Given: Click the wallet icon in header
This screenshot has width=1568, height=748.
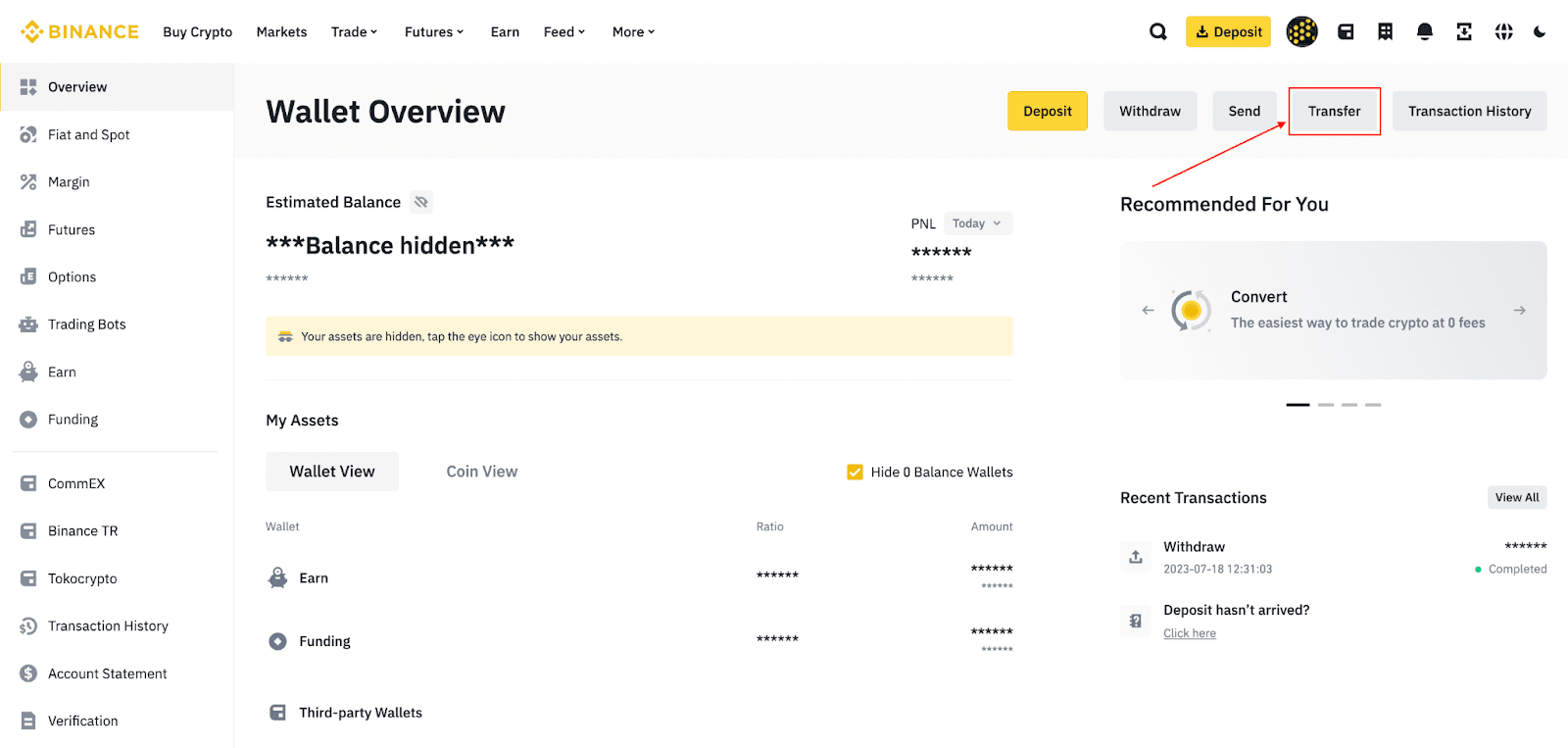Looking at the screenshot, I should [1346, 32].
